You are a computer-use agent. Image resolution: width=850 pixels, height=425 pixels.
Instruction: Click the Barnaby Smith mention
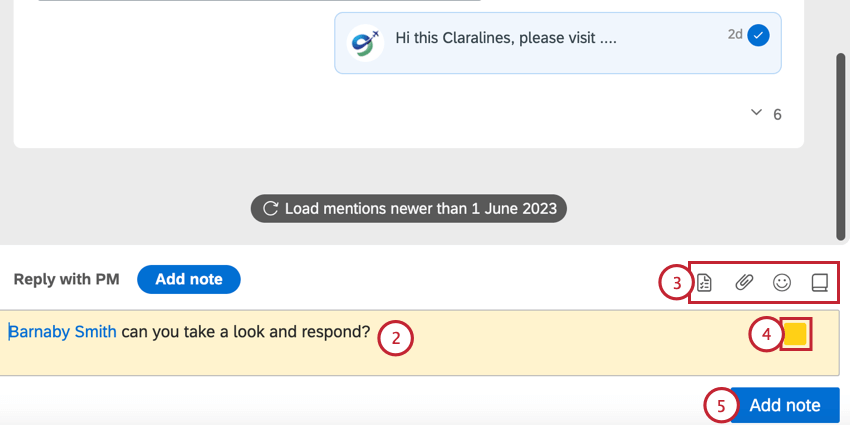point(62,332)
